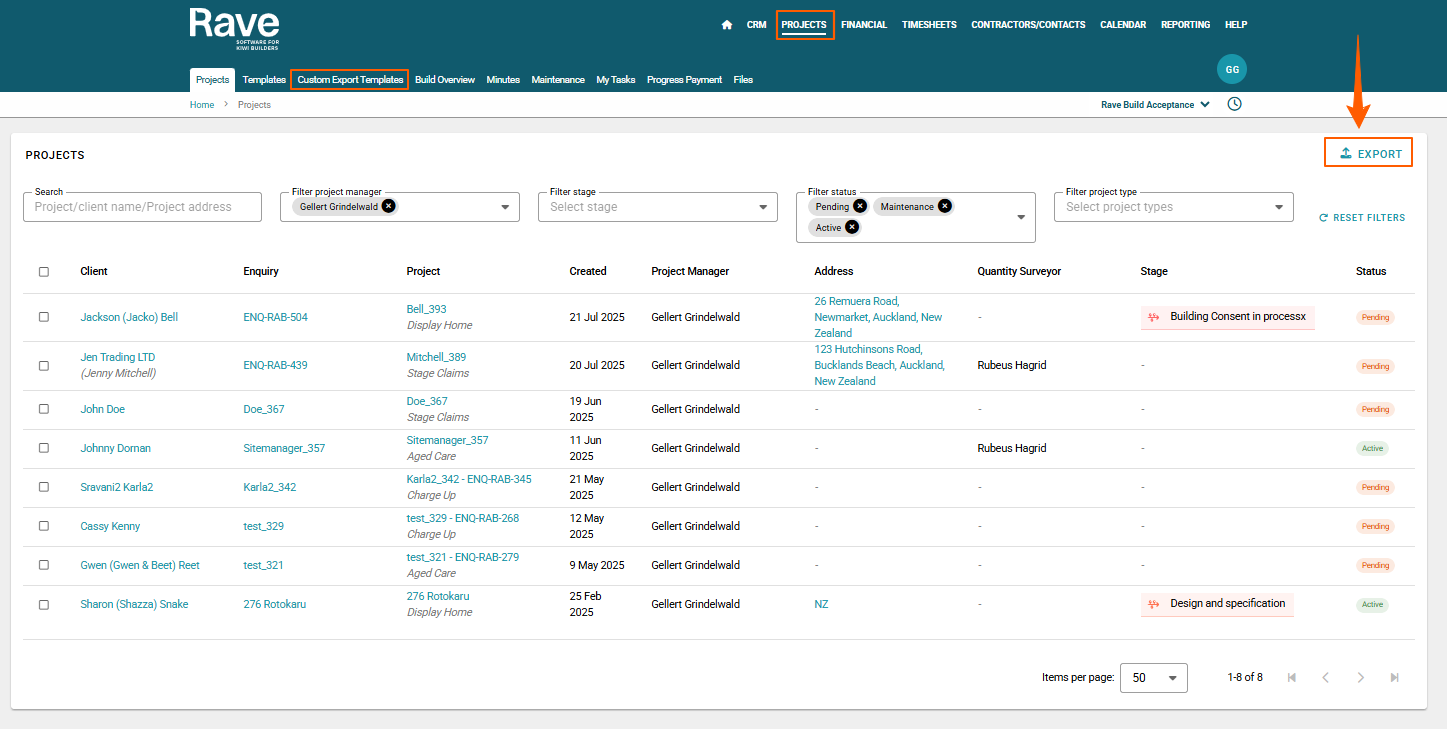Switch to the Progress Payment tab
Screen dimensions: 1447x729
click(x=684, y=80)
